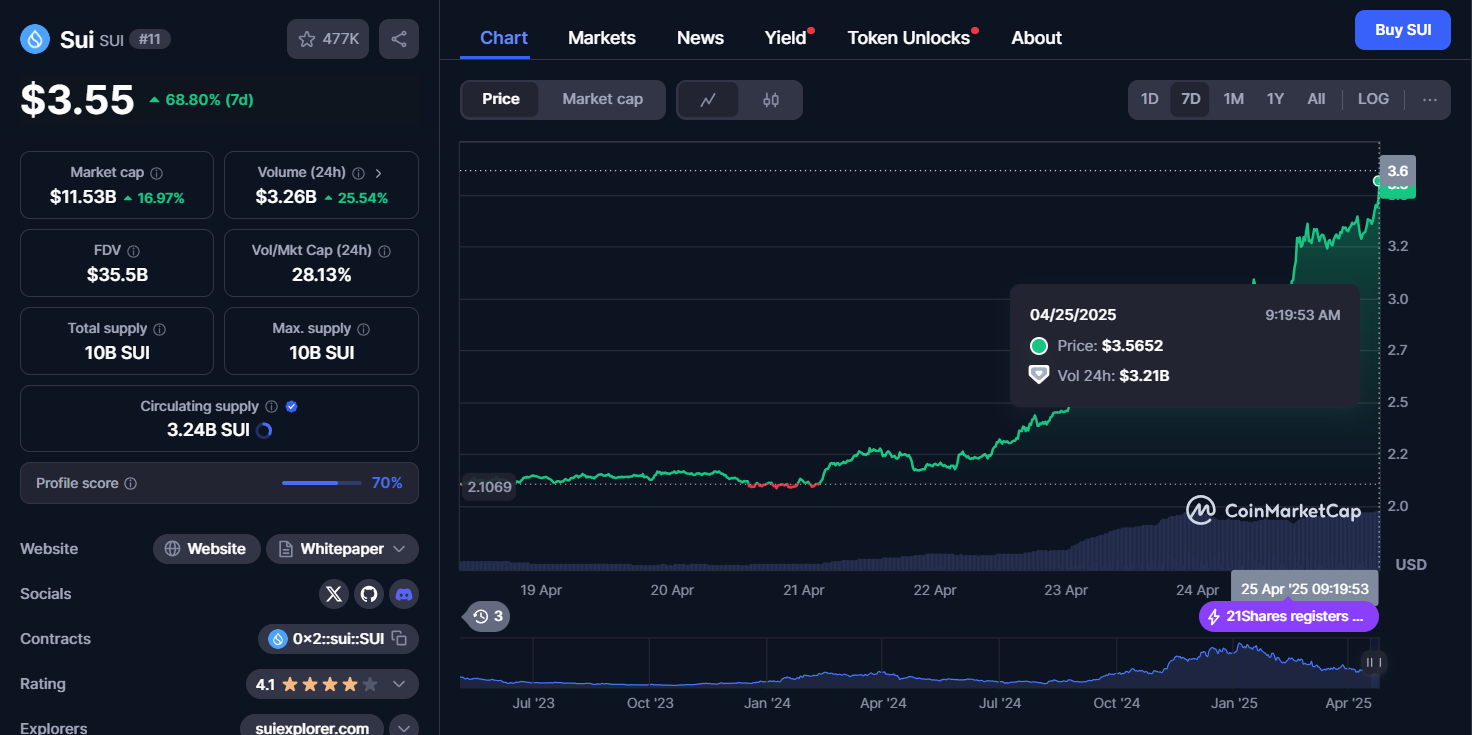Copy the SUI contract address

click(399, 639)
